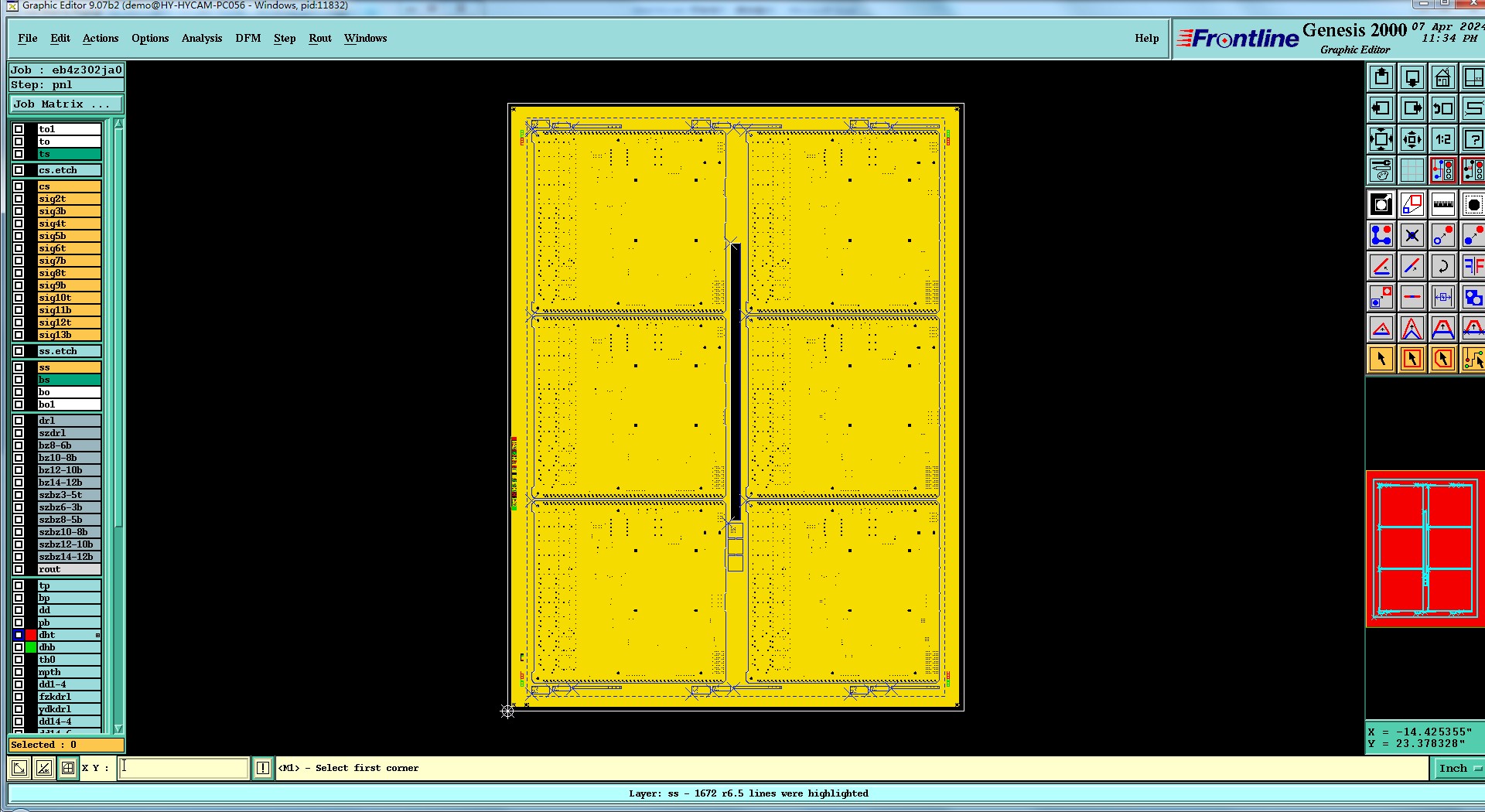
Task: Click into the X Y coordinate input field
Action: point(183,768)
